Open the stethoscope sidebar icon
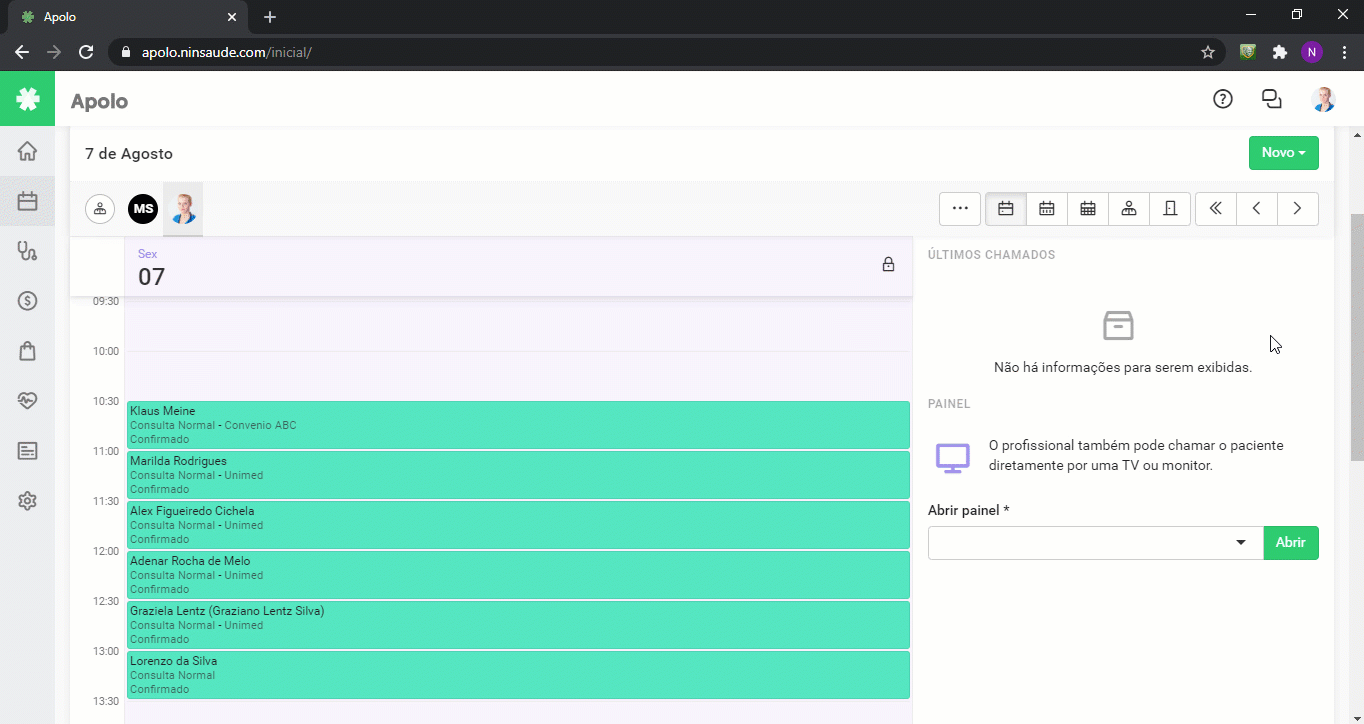Viewport: 1364px width, 724px height. point(27,251)
